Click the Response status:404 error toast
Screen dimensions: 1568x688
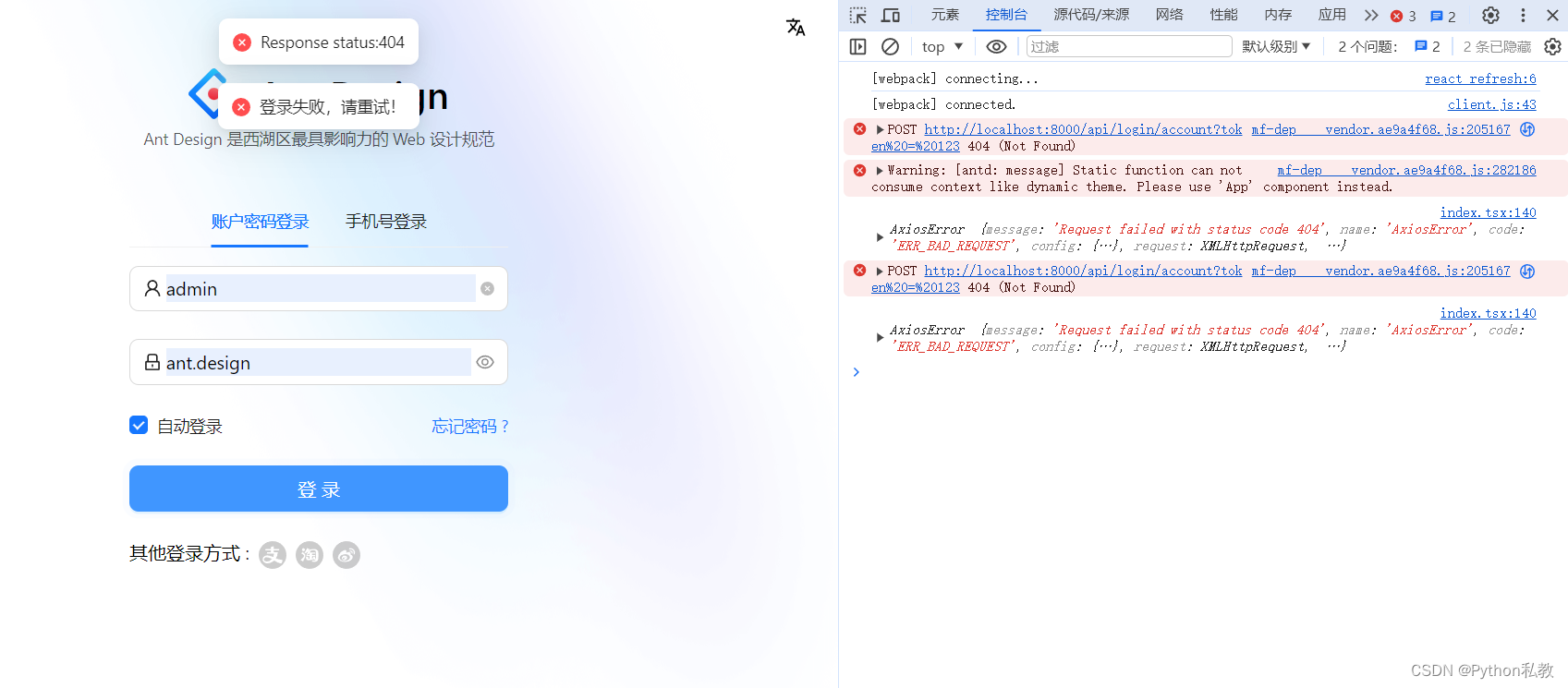(x=319, y=42)
